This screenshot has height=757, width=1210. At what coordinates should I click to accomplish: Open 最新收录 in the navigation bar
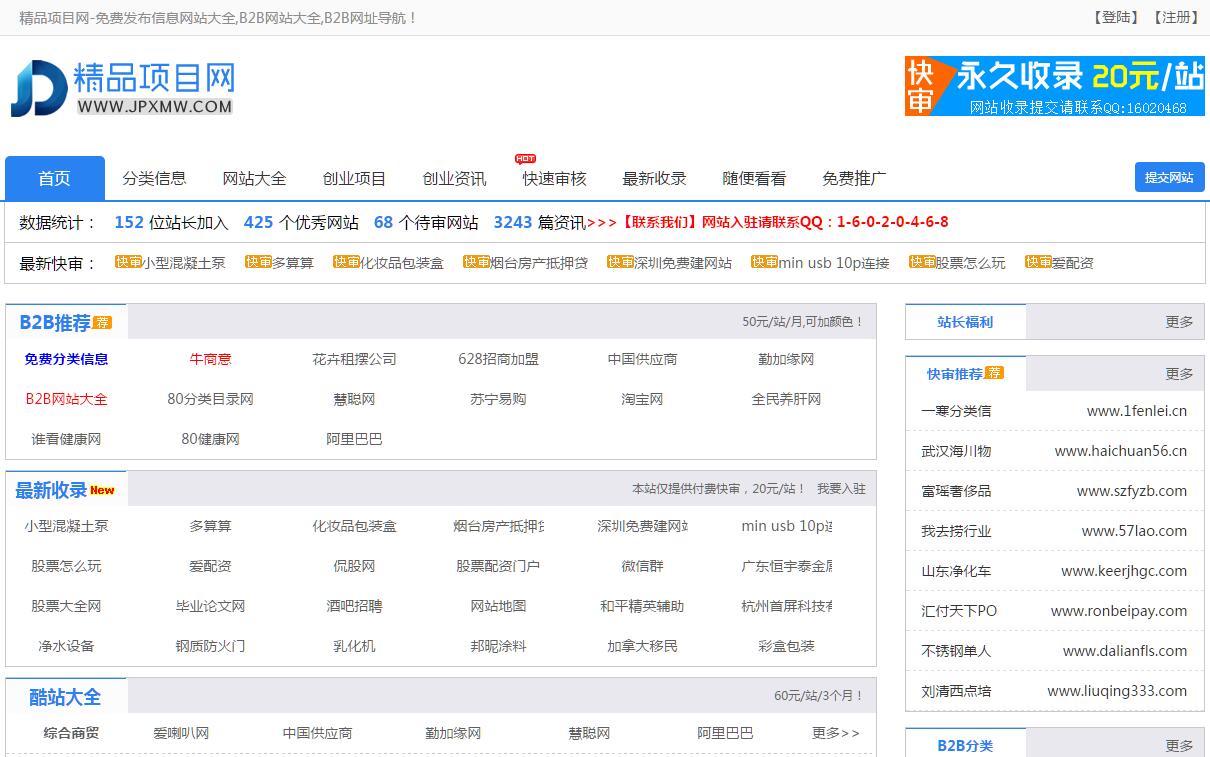pyautogui.click(x=654, y=178)
